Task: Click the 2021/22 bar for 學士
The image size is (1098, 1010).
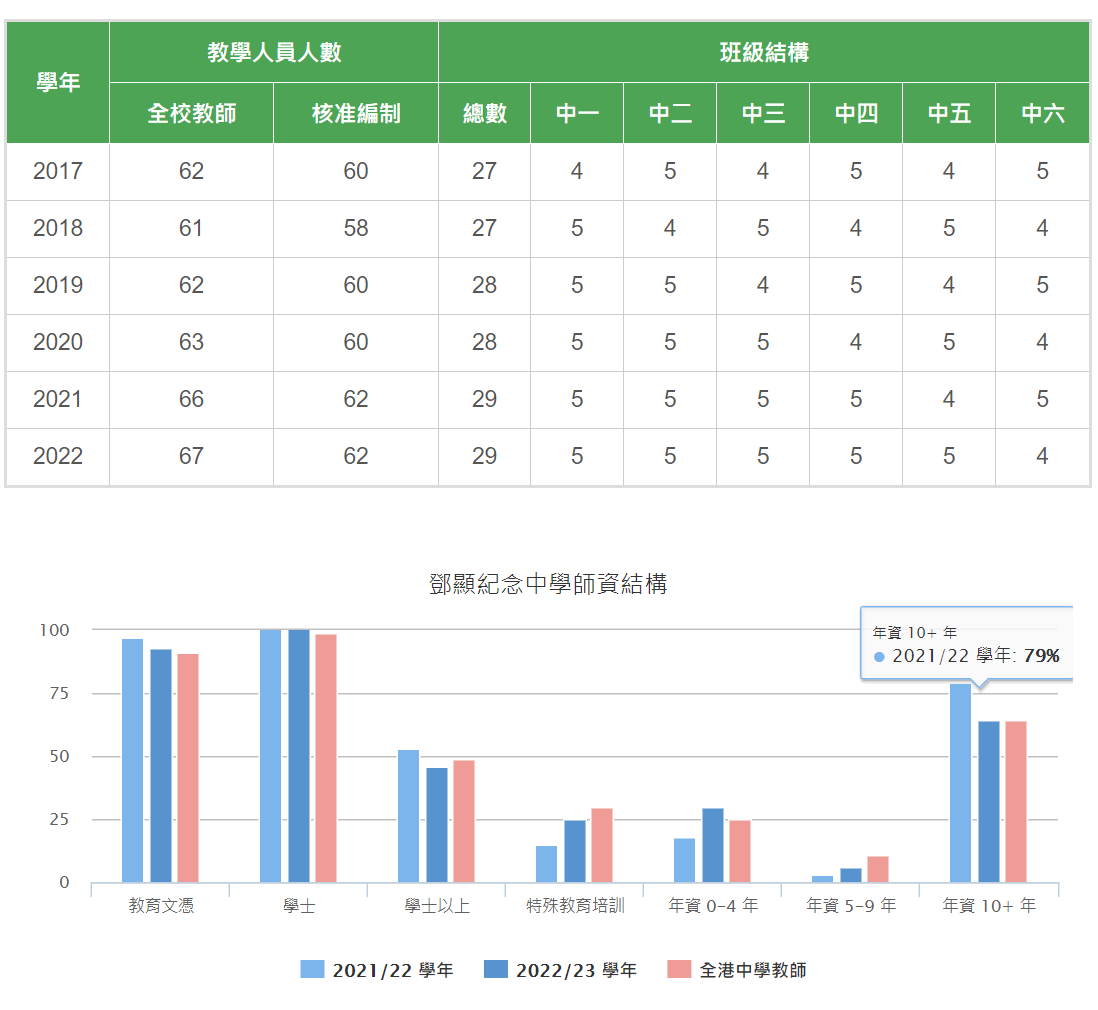Action: 270,756
